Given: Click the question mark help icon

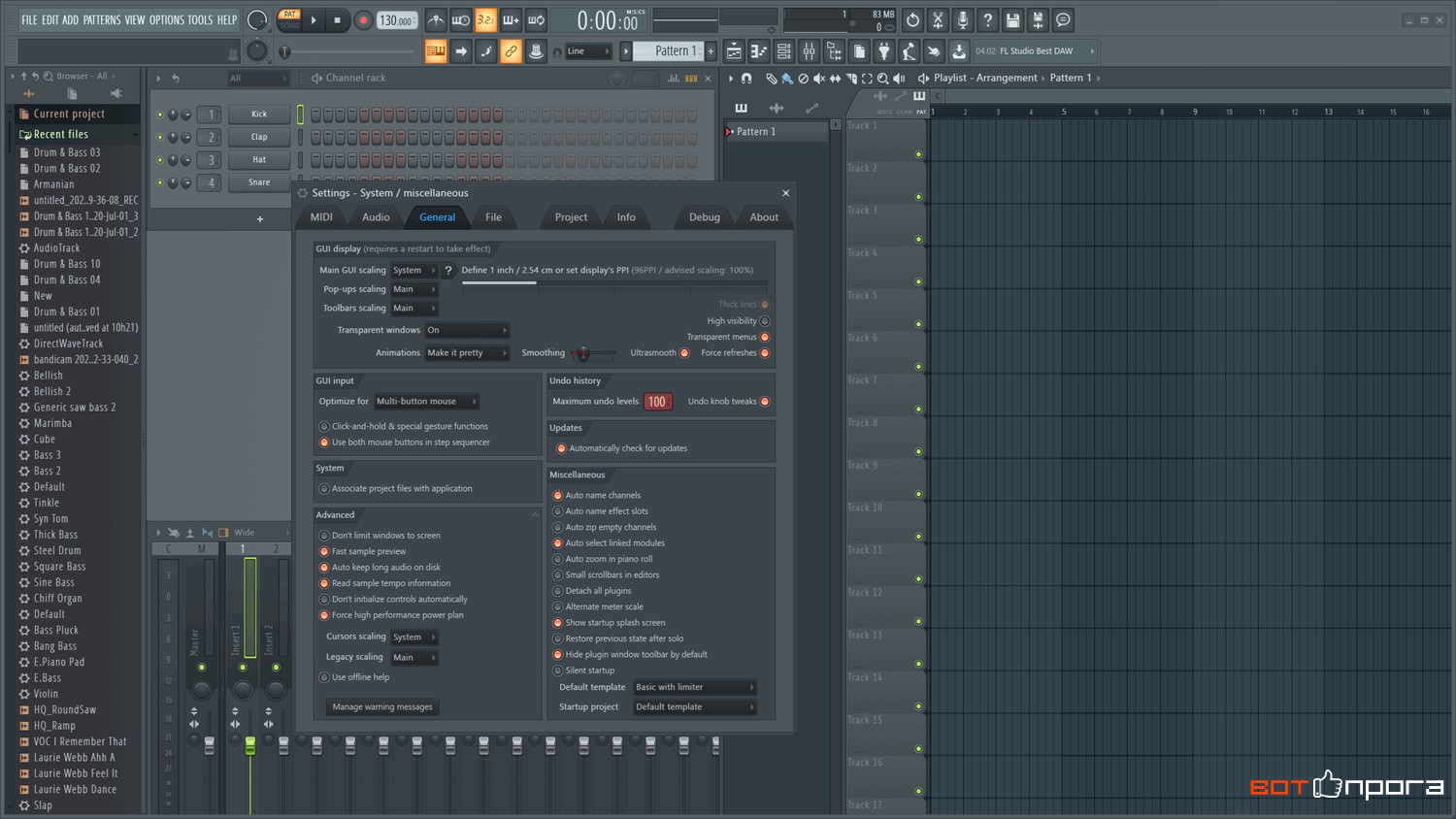Looking at the screenshot, I should click(988, 20).
